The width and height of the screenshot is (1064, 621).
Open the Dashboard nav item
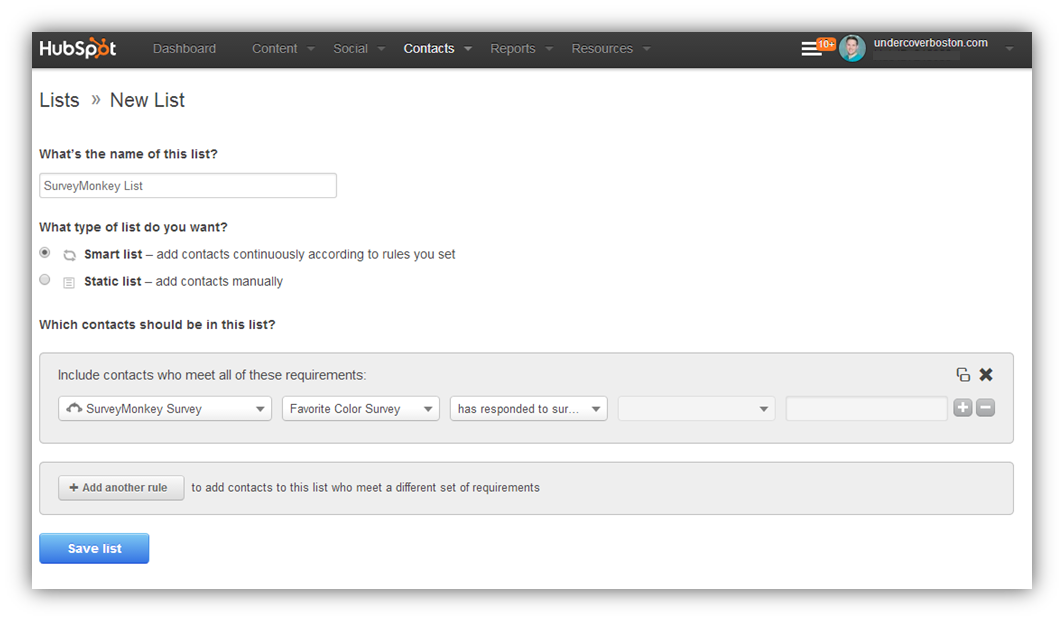coord(184,49)
